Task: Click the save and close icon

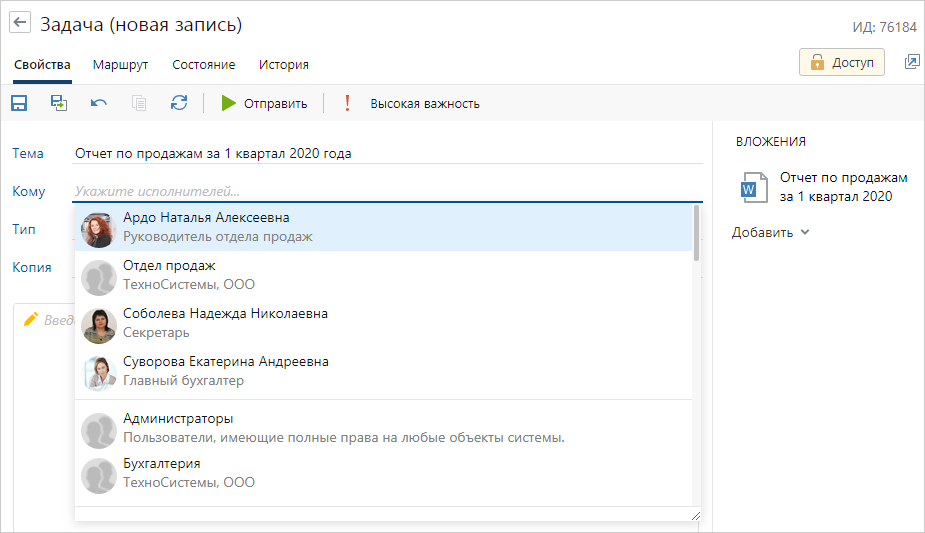Action: pyautogui.click(x=59, y=103)
